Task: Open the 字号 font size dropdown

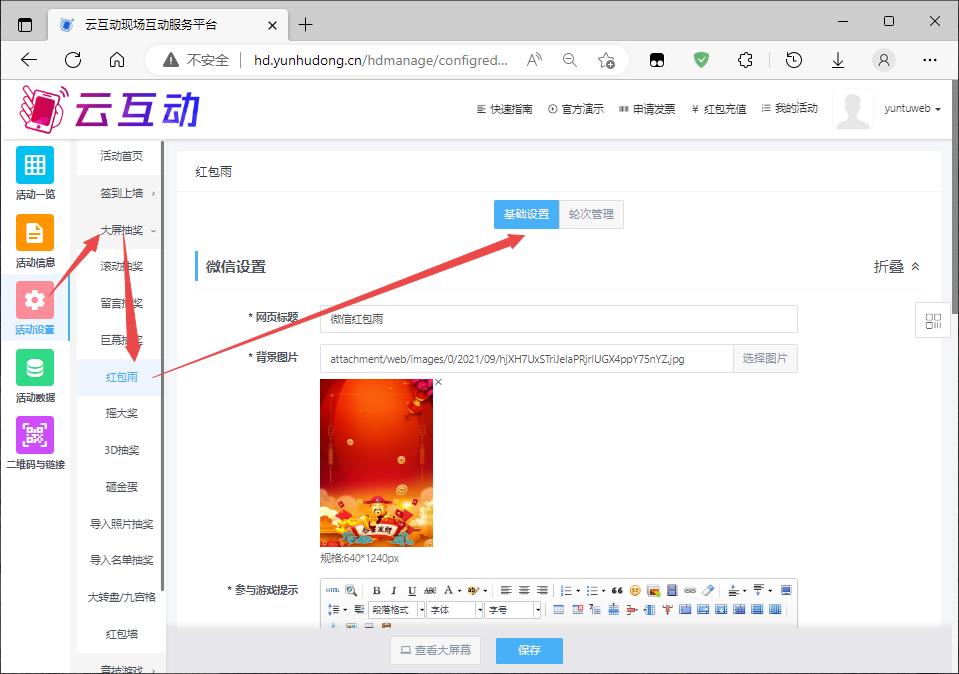Action: [x=537, y=610]
